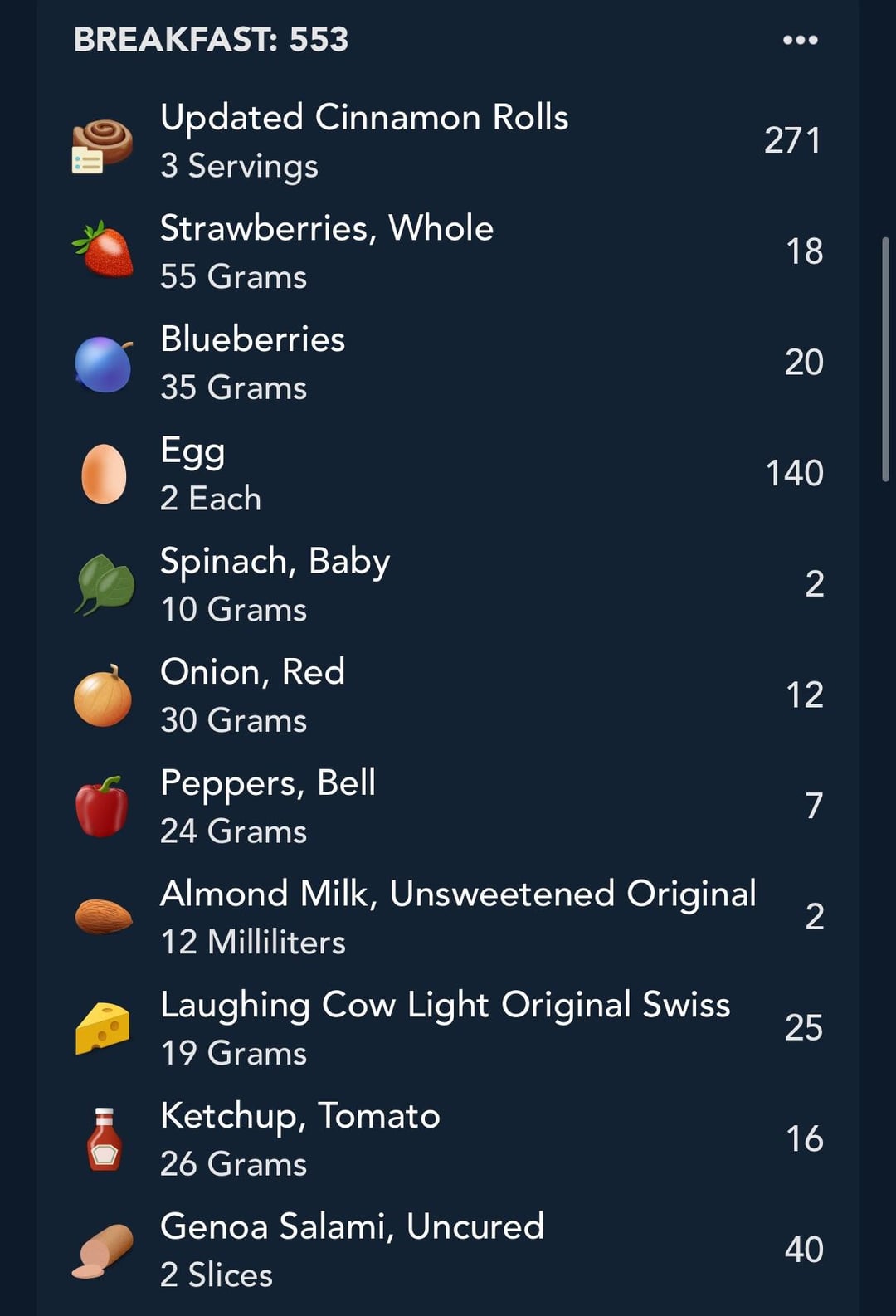Tap the baby spinach leaf icon
Screen dimensions: 896x1316
(105, 584)
